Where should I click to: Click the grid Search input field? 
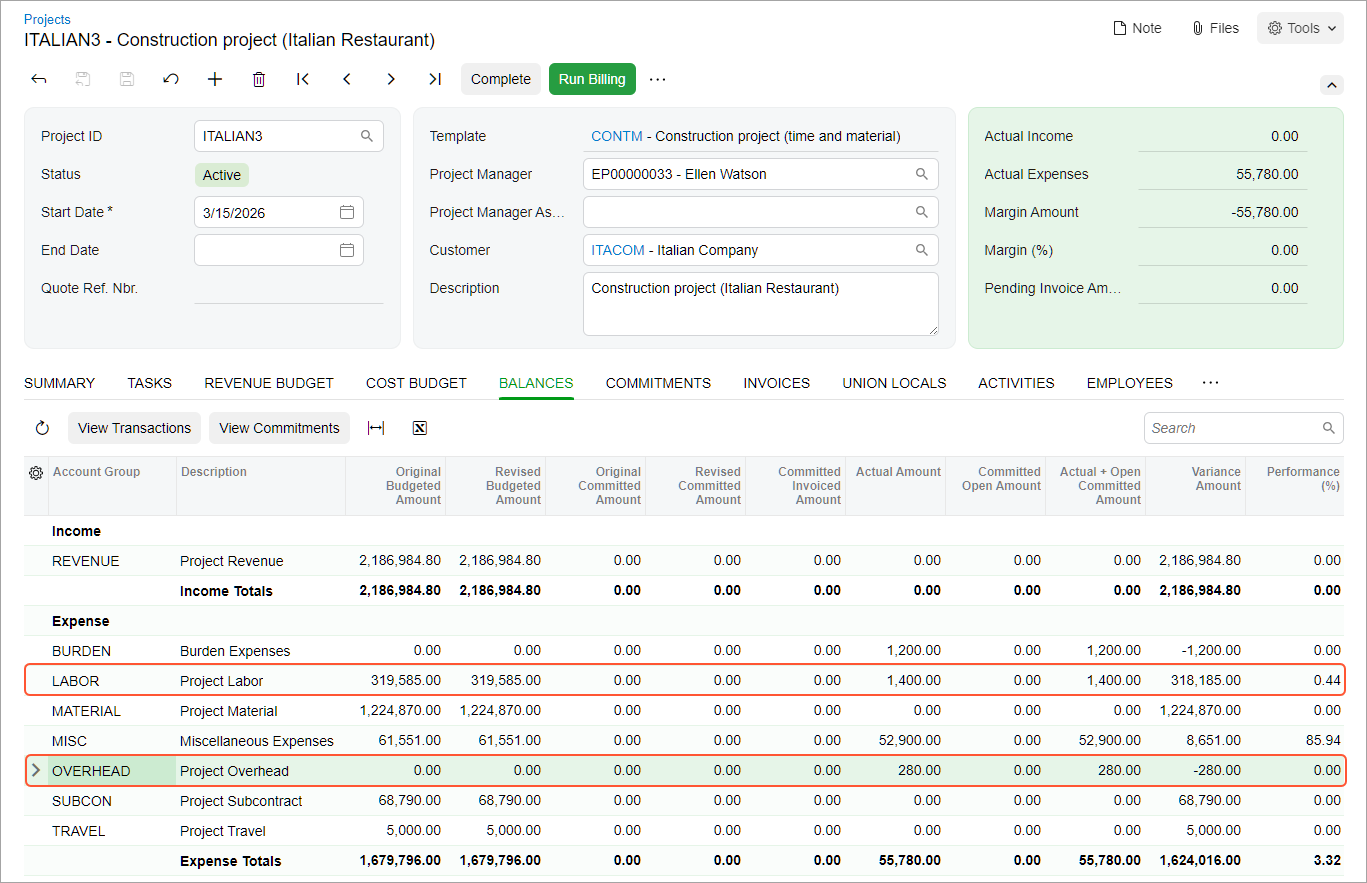tap(1243, 428)
